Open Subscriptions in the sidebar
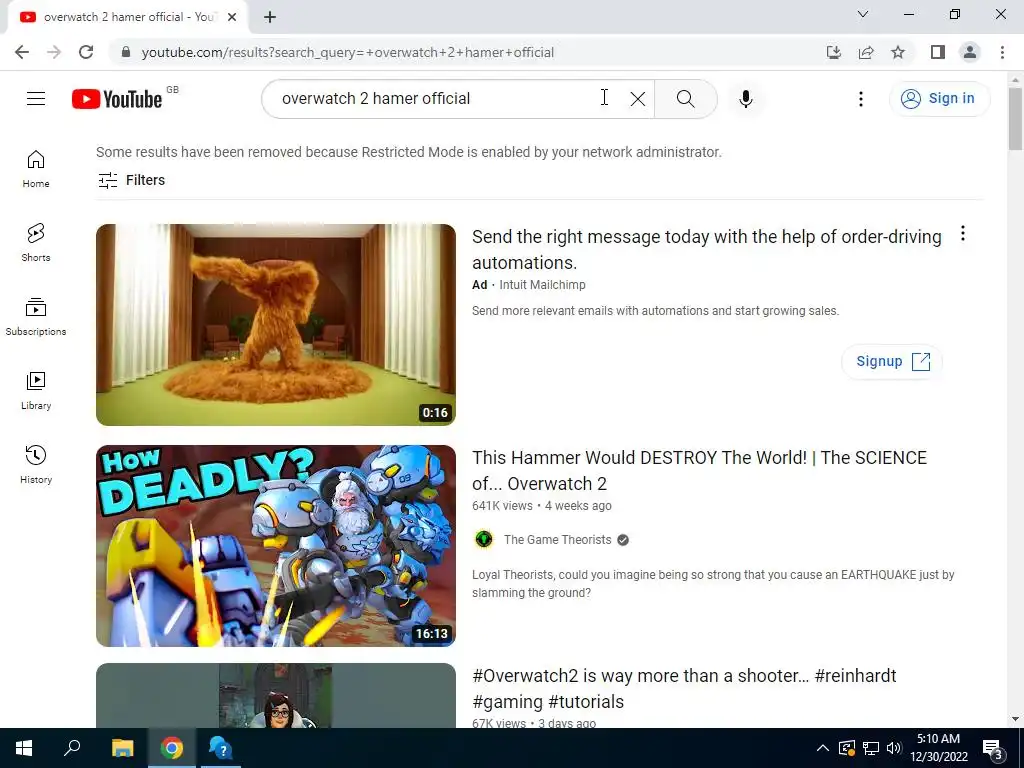This screenshot has width=1024, height=768. 36,317
